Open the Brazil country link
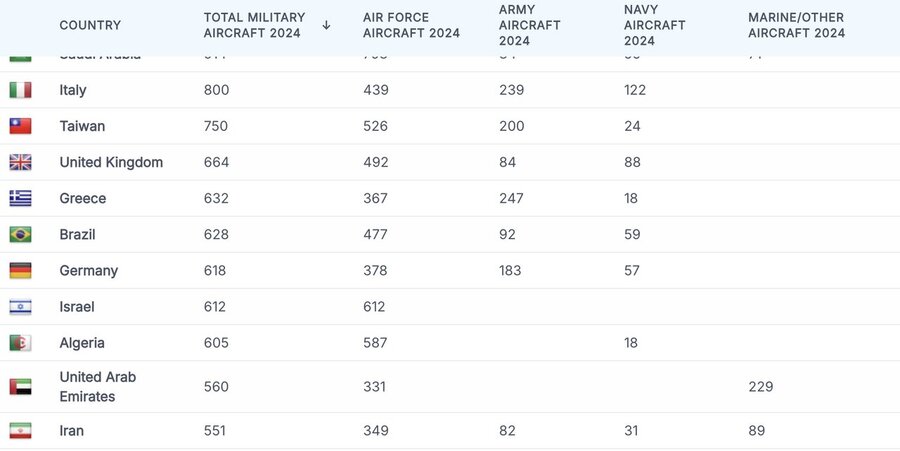This screenshot has height=451, width=900. click(78, 234)
